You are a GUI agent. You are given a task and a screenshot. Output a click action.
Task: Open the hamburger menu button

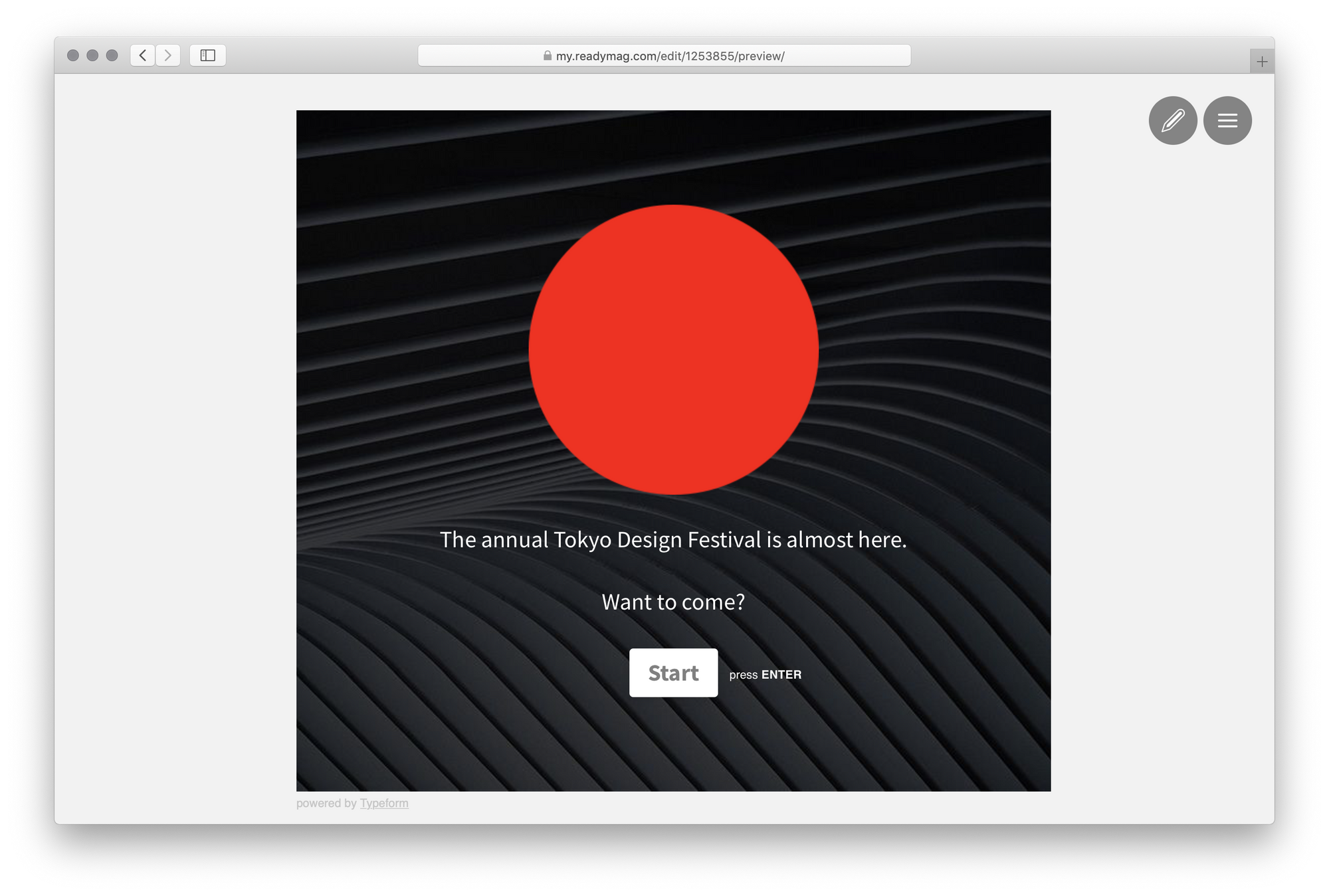coord(1227,120)
